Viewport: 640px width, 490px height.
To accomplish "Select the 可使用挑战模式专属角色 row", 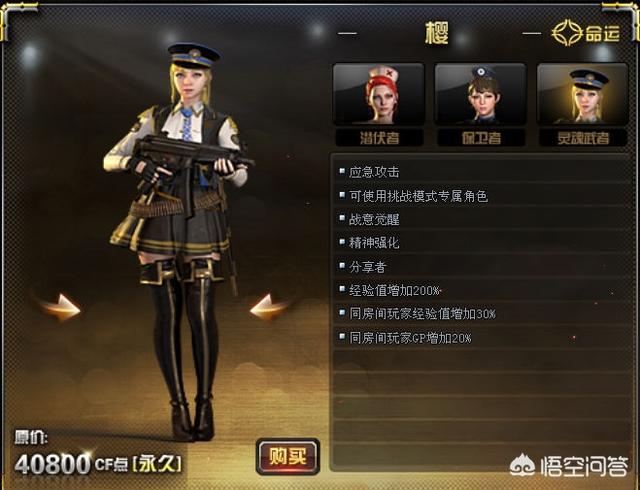I will pyautogui.click(x=482, y=196).
